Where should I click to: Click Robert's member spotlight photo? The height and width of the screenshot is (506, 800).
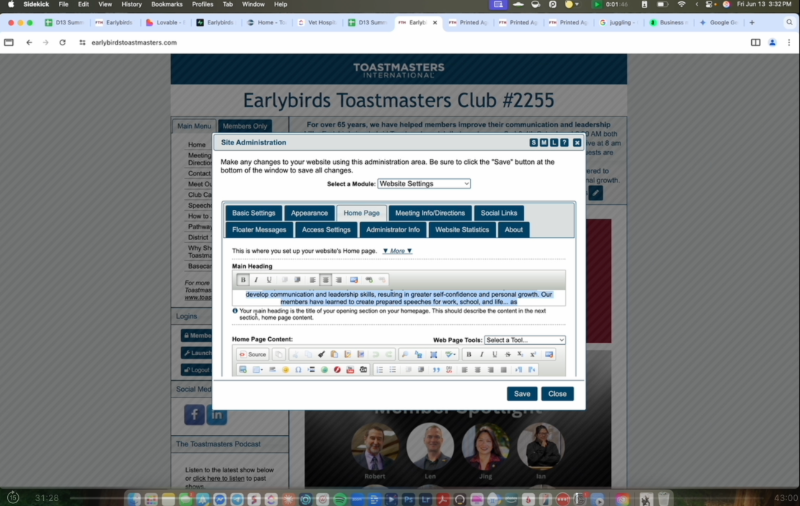tap(374, 447)
